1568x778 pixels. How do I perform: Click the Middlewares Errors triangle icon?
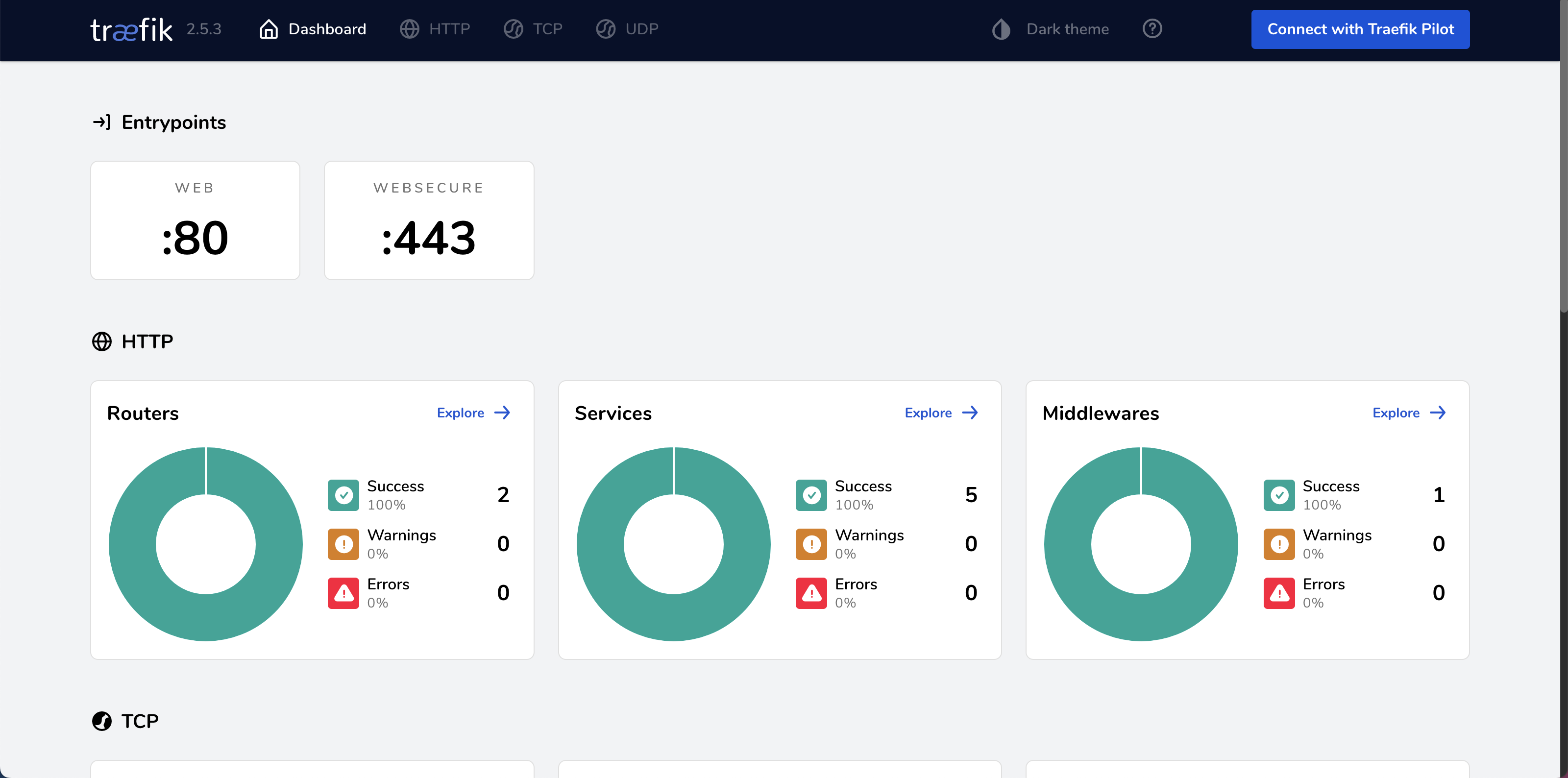[x=1279, y=593]
